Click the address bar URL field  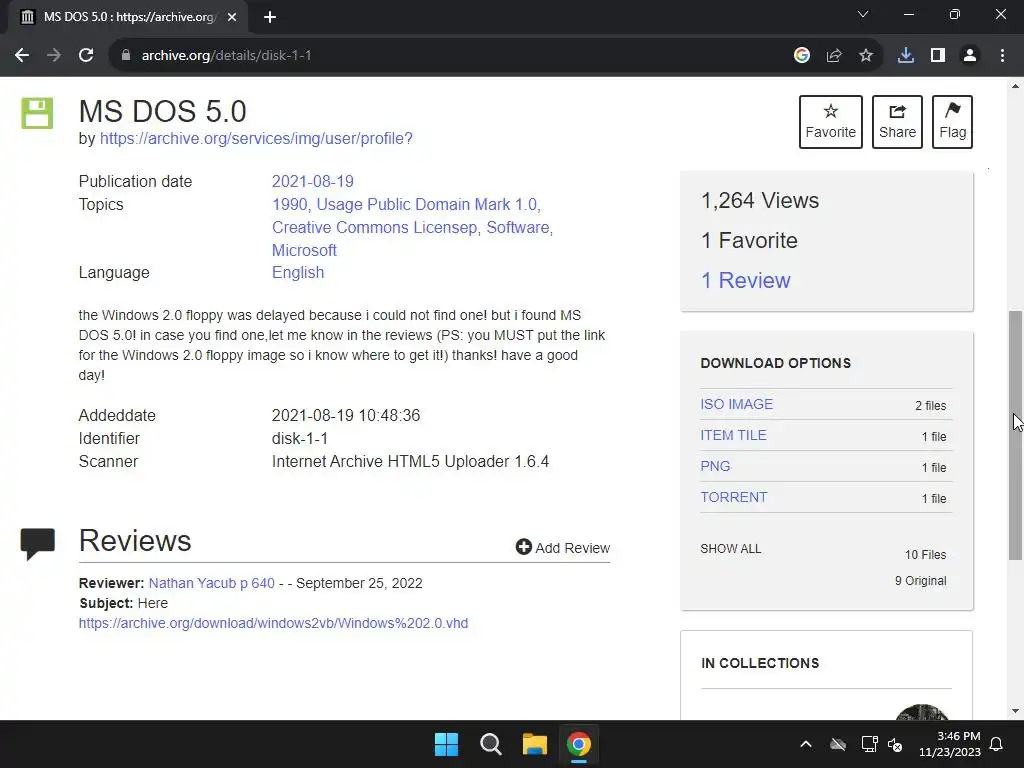coord(451,56)
